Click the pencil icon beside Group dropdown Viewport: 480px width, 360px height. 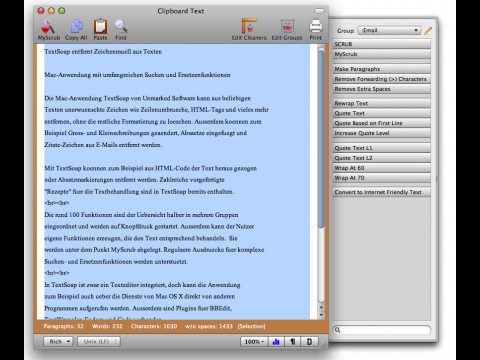coord(428,31)
